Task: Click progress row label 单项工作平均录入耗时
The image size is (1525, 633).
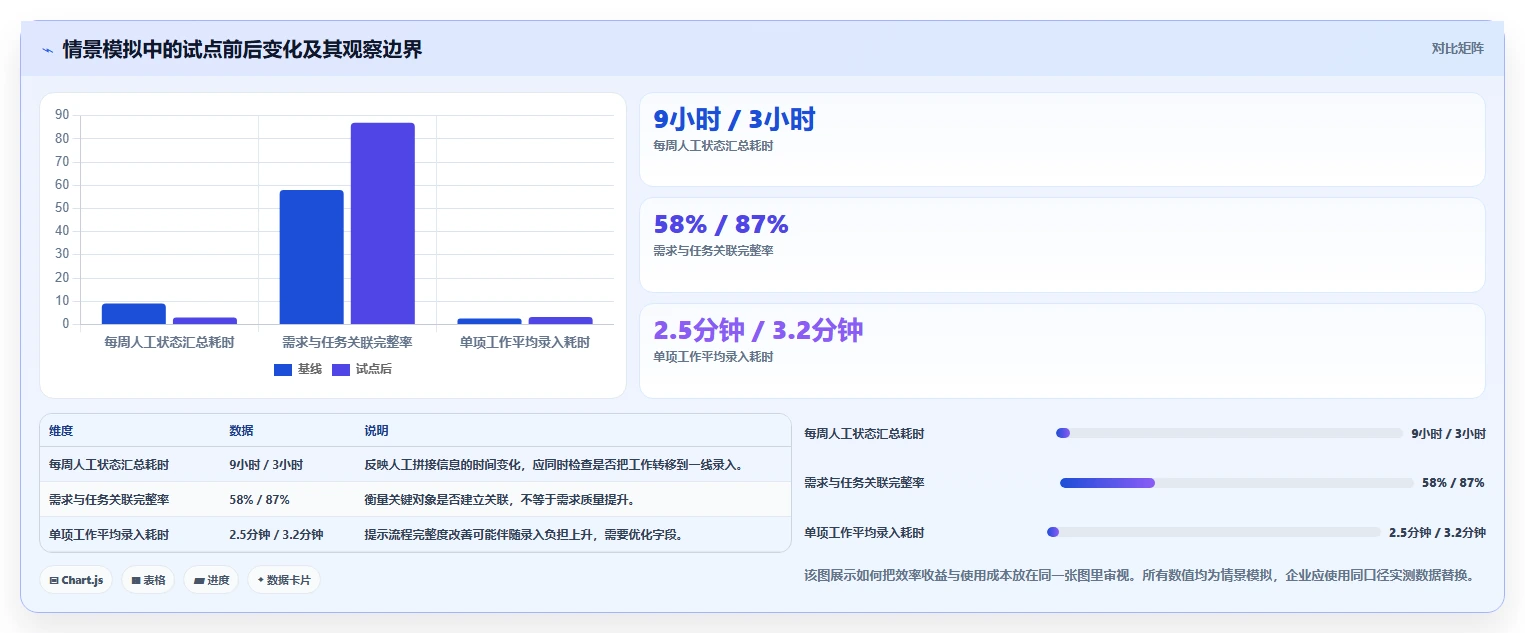Action: click(864, 532)
